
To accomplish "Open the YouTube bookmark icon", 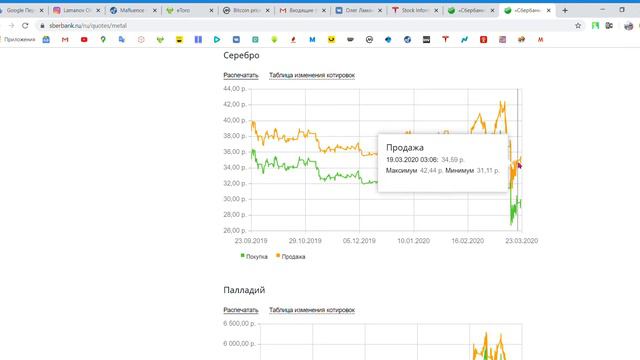I will click(84, 40).
